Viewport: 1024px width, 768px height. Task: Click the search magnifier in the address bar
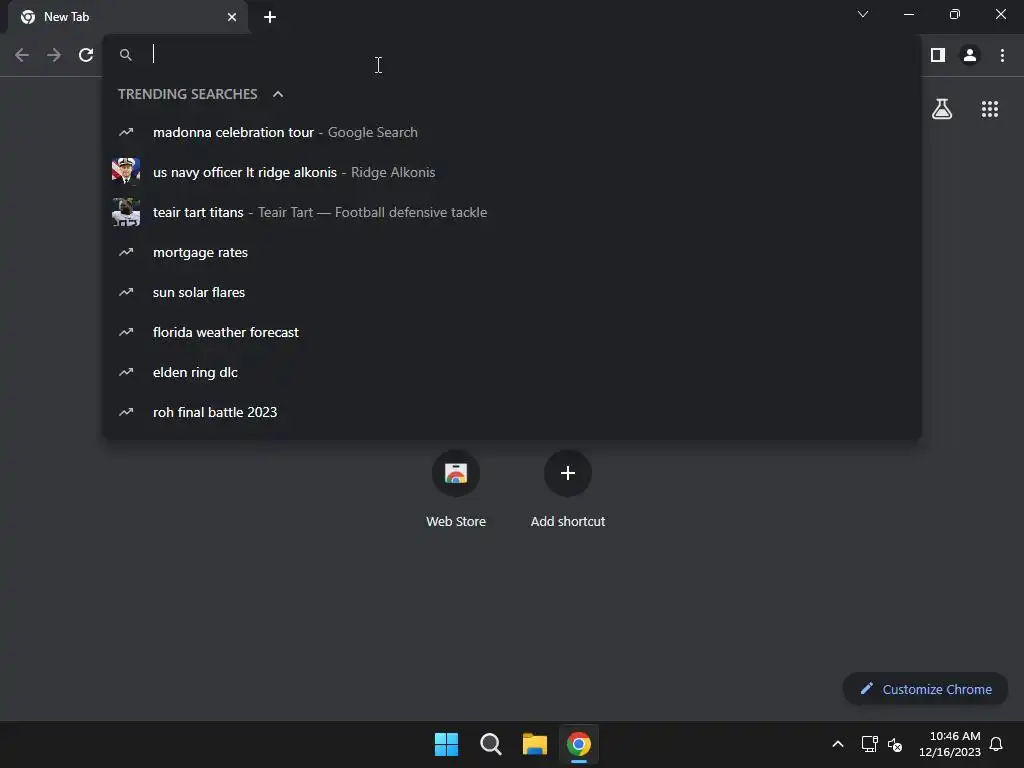(x=125, y=55)
